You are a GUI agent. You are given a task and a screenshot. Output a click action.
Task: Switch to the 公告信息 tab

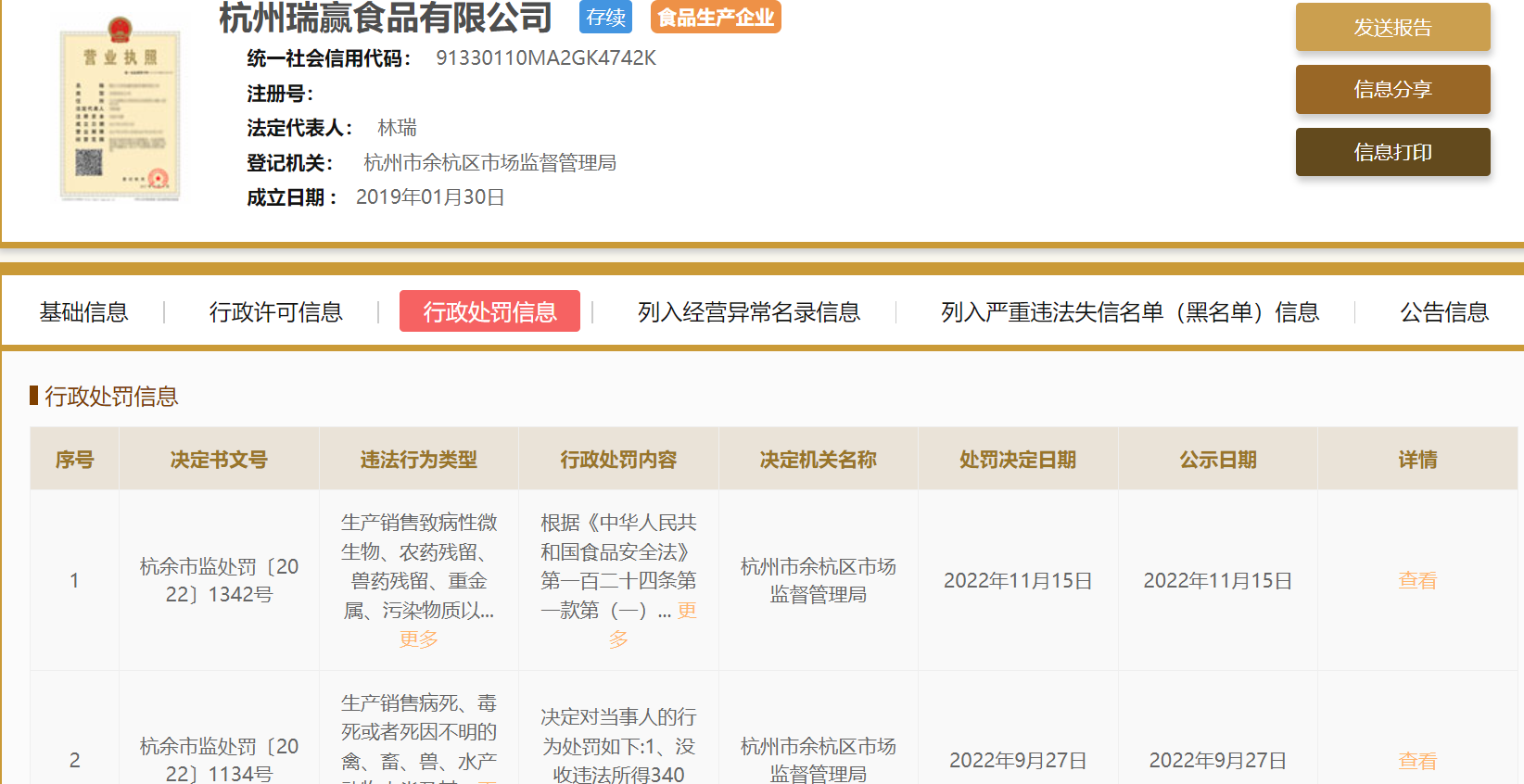pos(1443,312)
